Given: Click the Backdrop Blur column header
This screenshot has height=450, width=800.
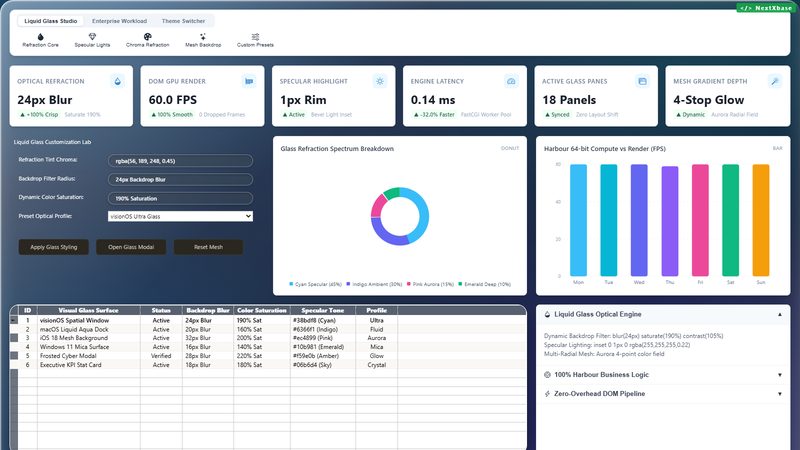Looking at the screenshot, I should 208,310.
